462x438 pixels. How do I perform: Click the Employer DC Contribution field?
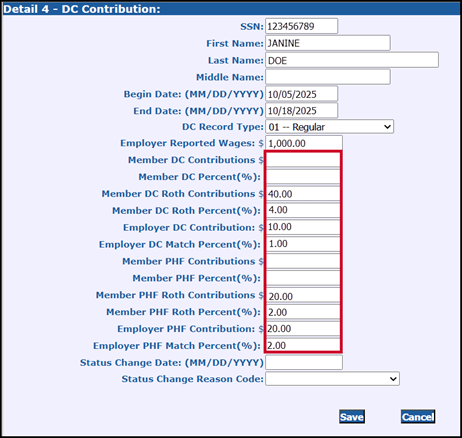point(303,227)
